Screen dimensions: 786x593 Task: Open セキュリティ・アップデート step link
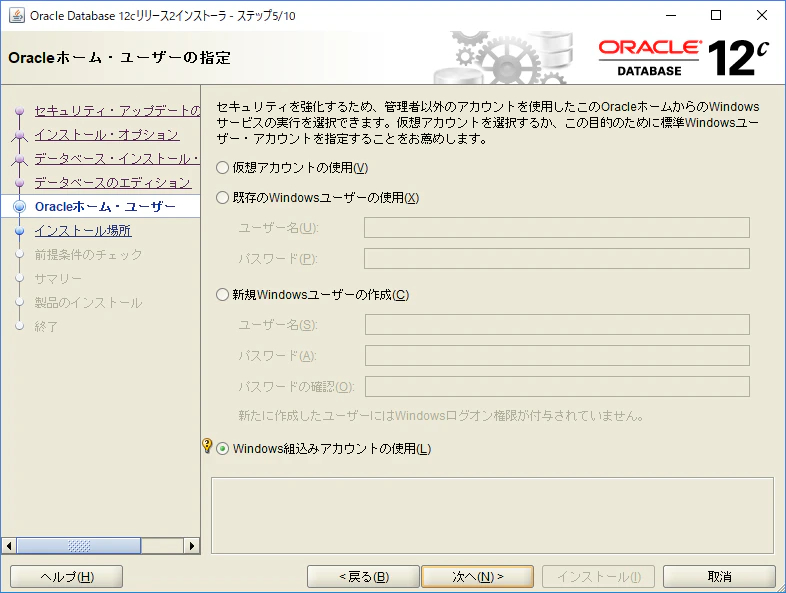117,110
